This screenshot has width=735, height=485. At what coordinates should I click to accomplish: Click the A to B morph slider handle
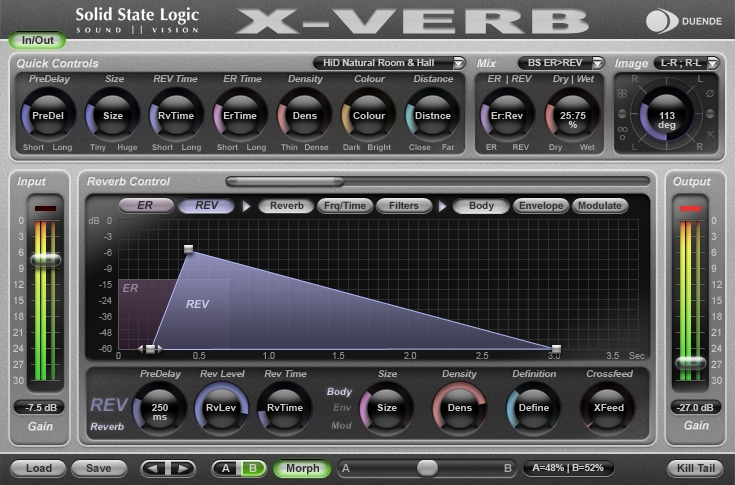pyautogui.click(x=427, y=468)
